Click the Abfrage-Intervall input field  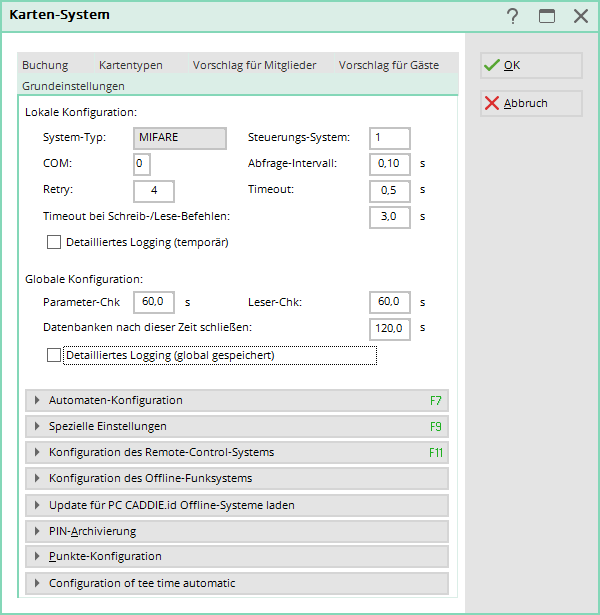(389, 163)
